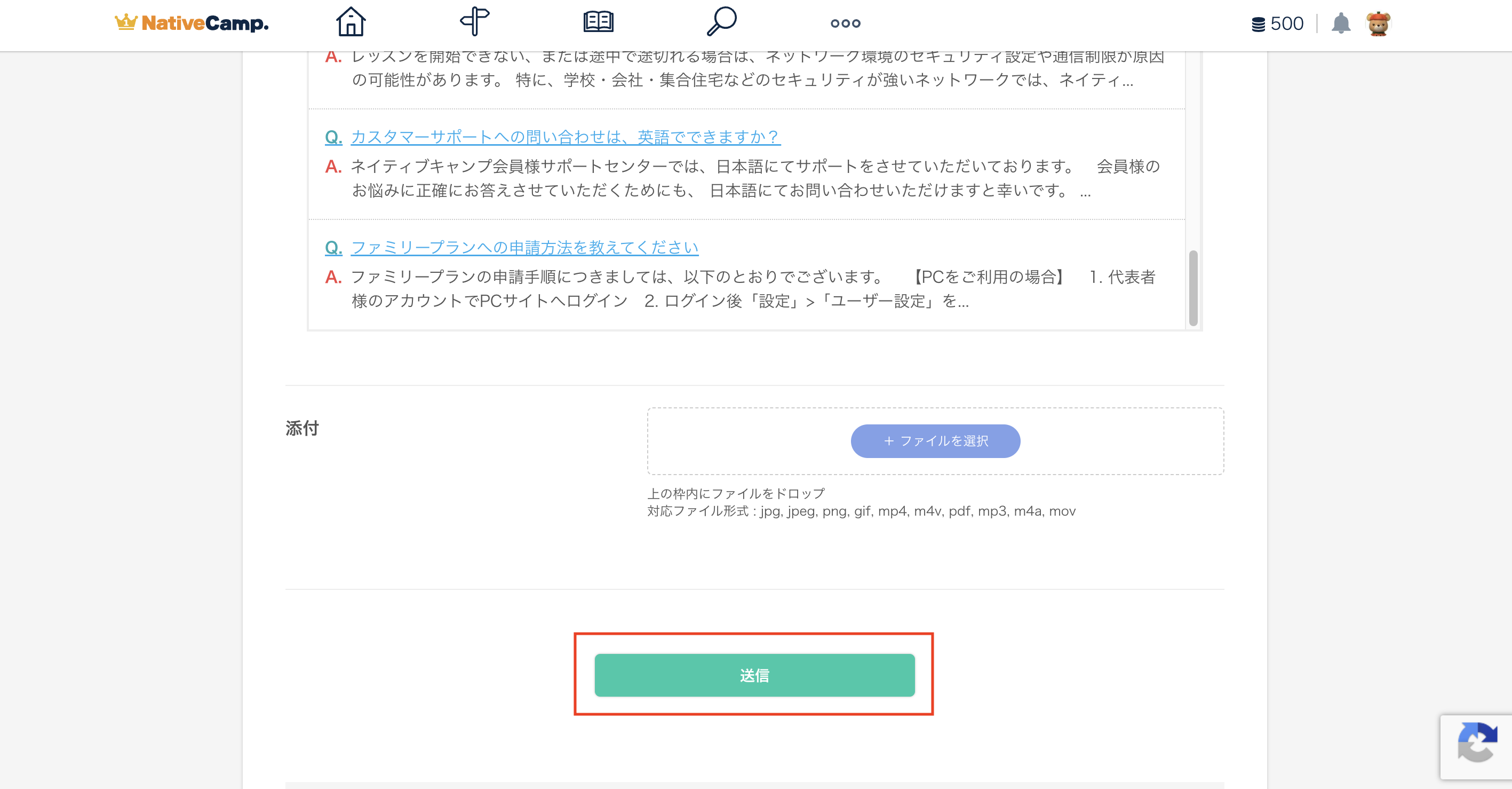The image size is (1512, 789).
Task: Open the textbook book icon
Action: pos(598,22)
